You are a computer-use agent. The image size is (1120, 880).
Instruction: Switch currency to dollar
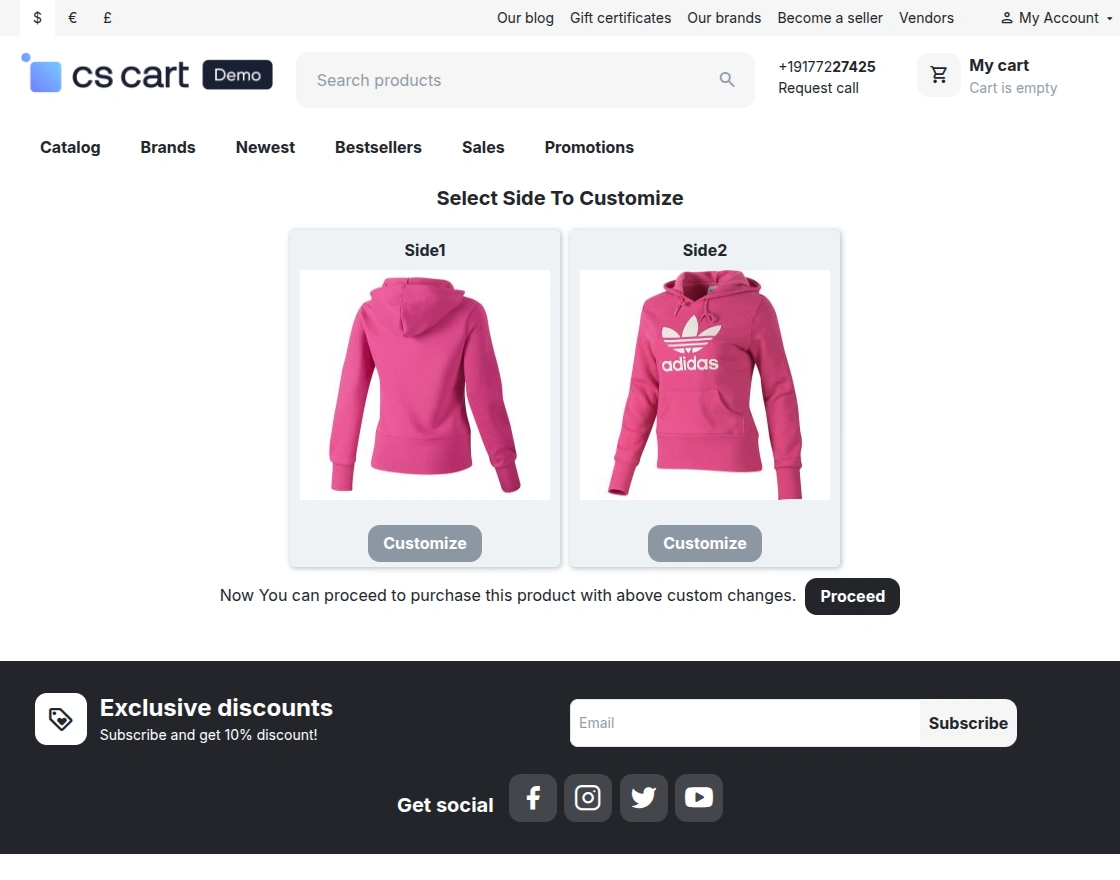[x=37, y=18]
